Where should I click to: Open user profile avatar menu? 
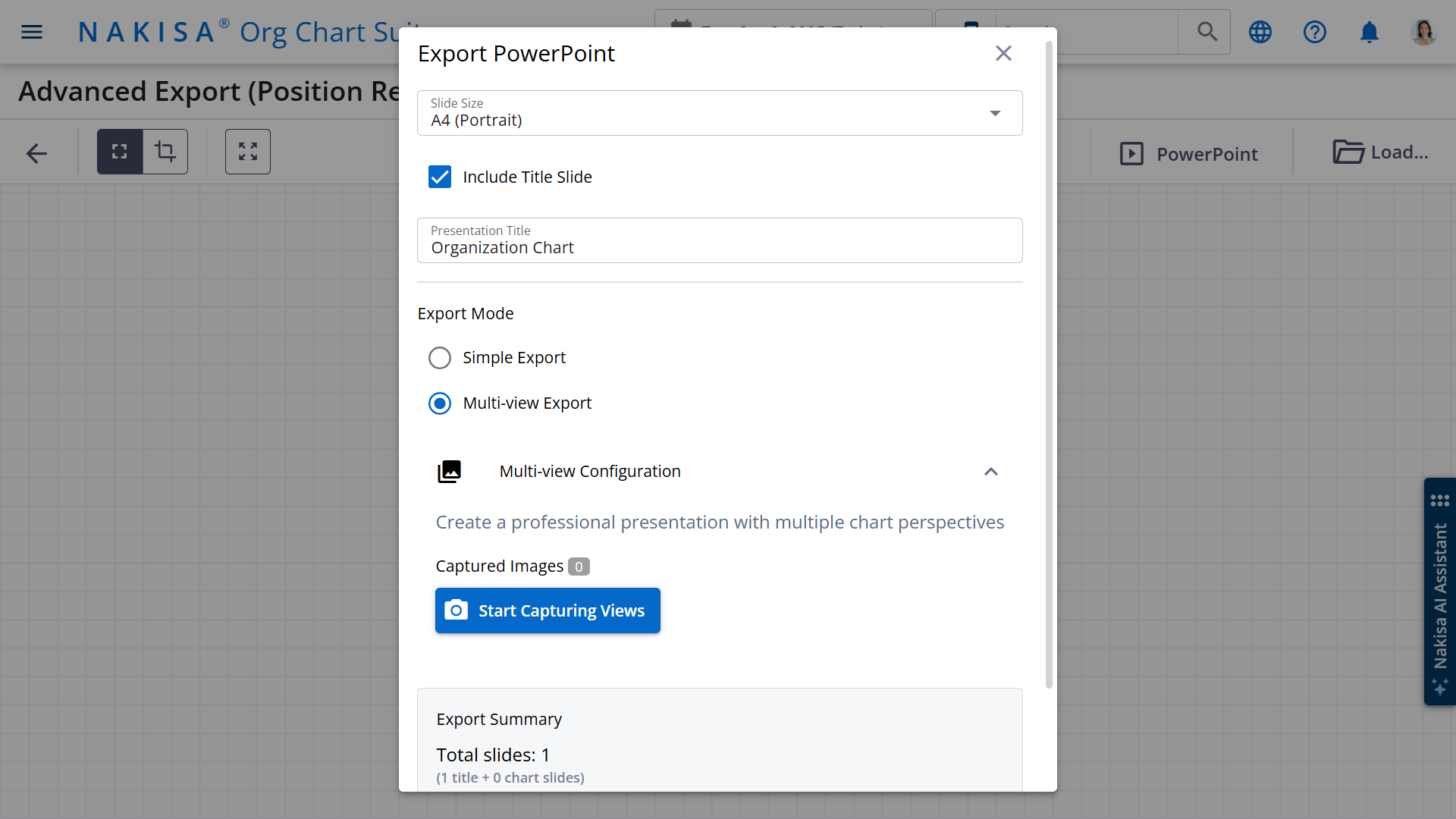1423,32
